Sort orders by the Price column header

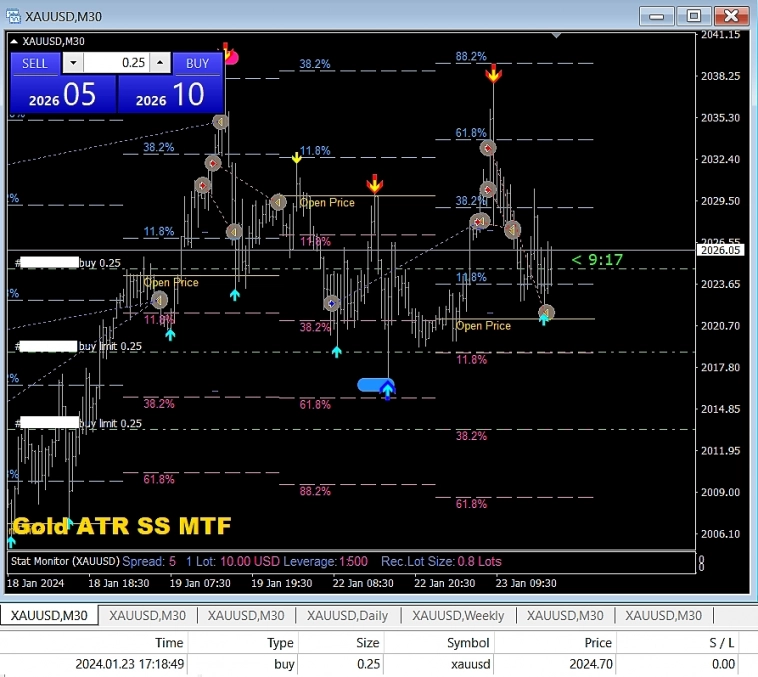pos(597,643)
